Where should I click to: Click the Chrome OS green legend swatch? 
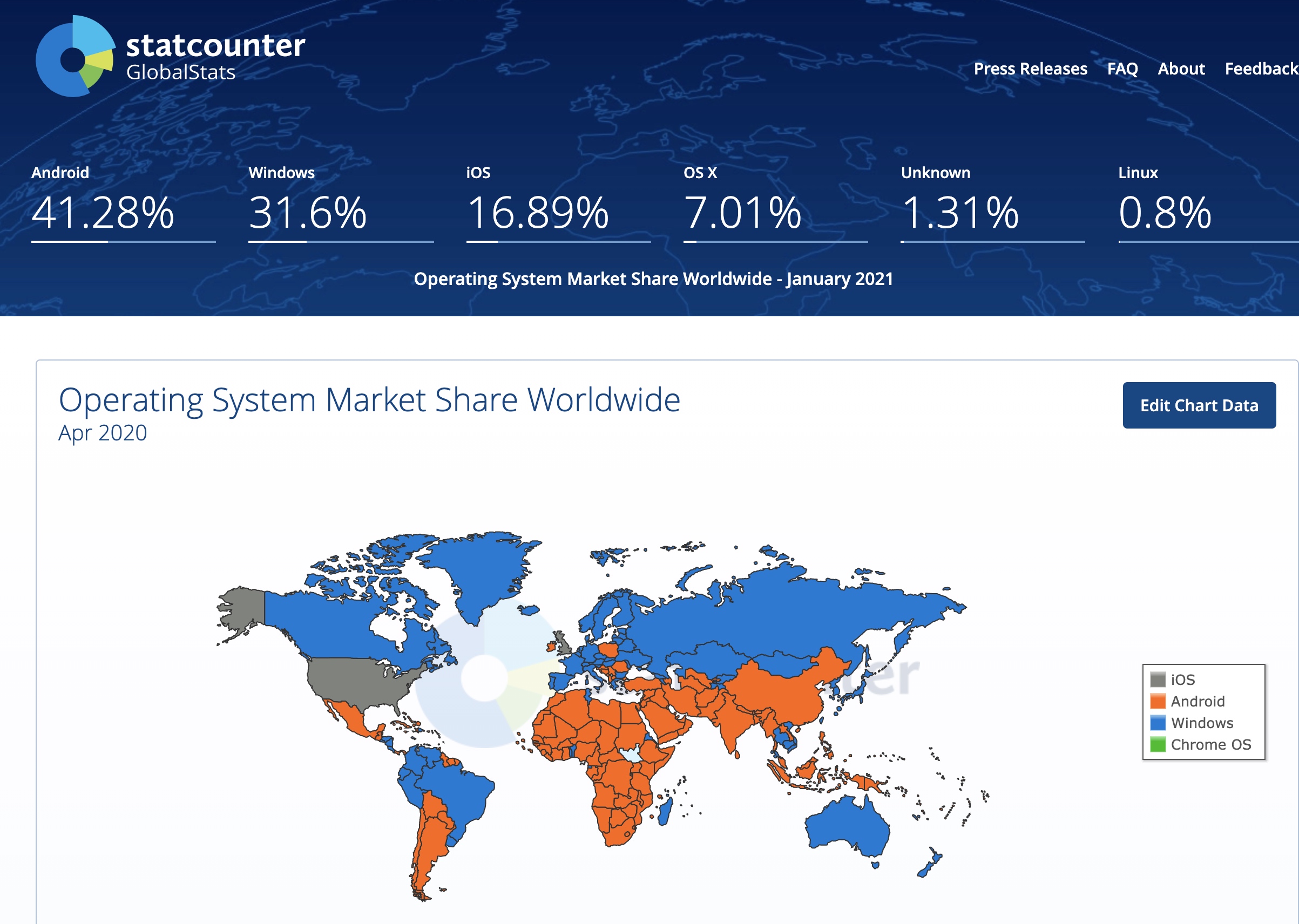1158,744
